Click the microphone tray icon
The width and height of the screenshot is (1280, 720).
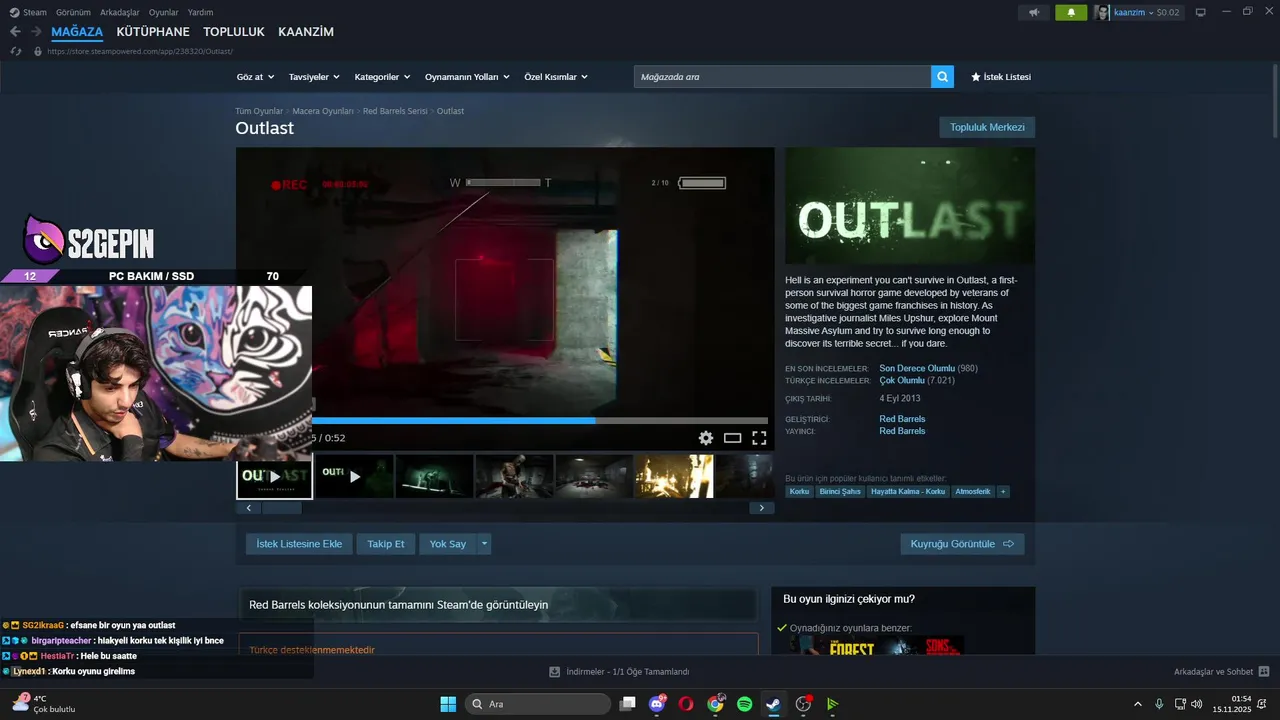pos(1159,704)
